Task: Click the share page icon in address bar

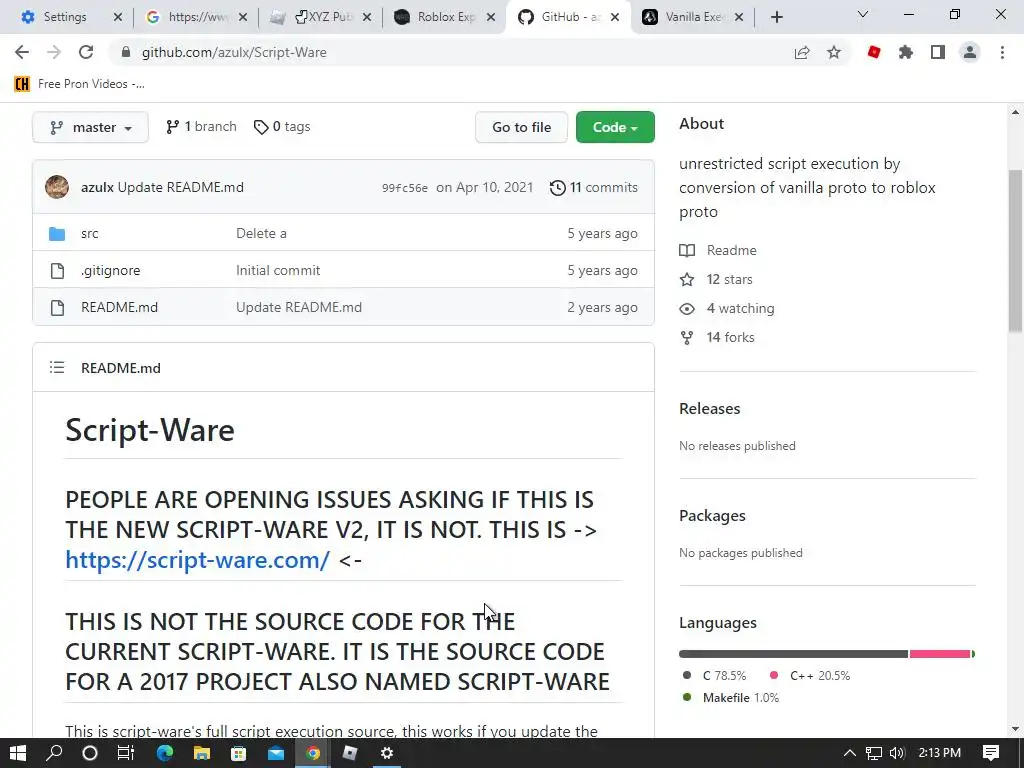Action: 802,52
